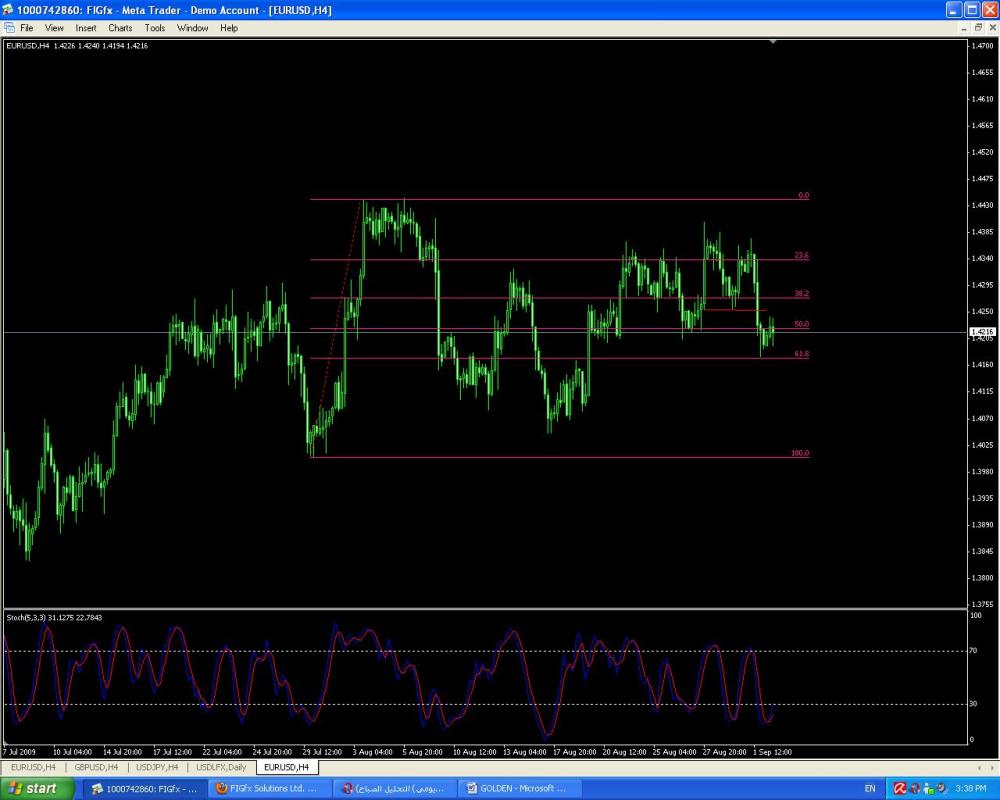Open GOLDEN - Microsoft taskbar button
The width and height of the screenshot is (1000, 800).
tap(520, 789)
